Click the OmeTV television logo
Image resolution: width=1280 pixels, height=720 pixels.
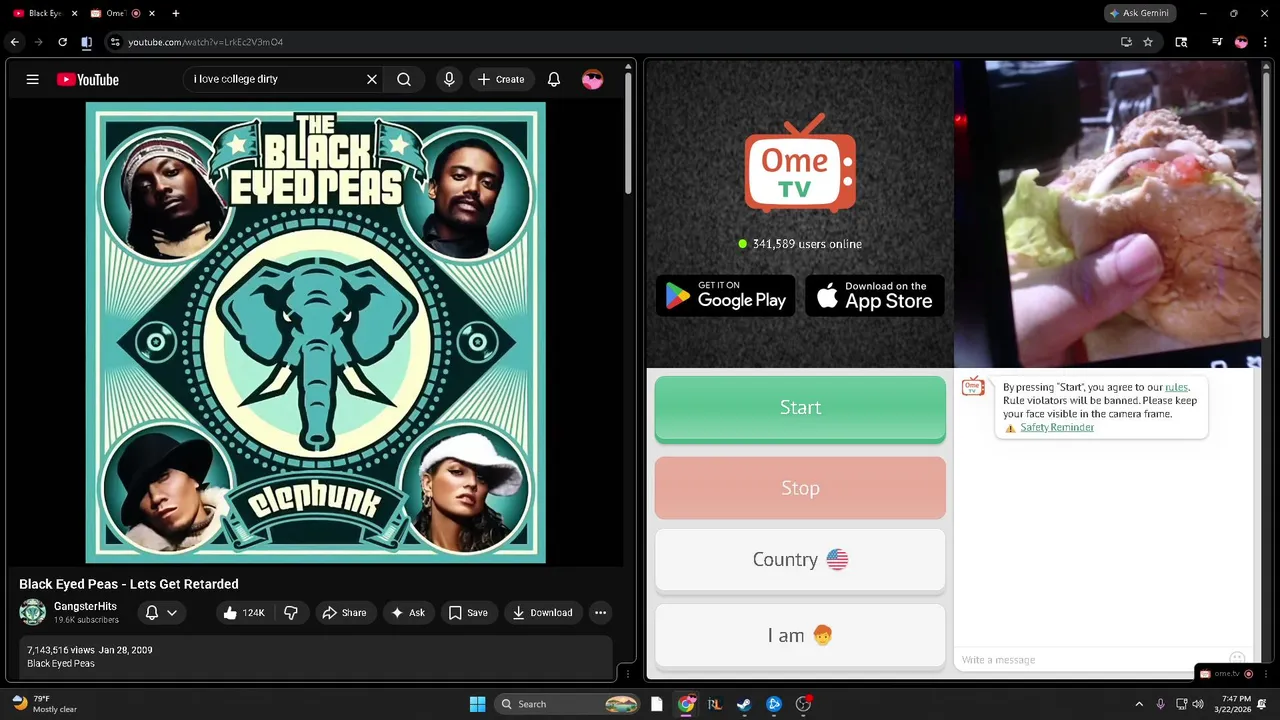800,165
